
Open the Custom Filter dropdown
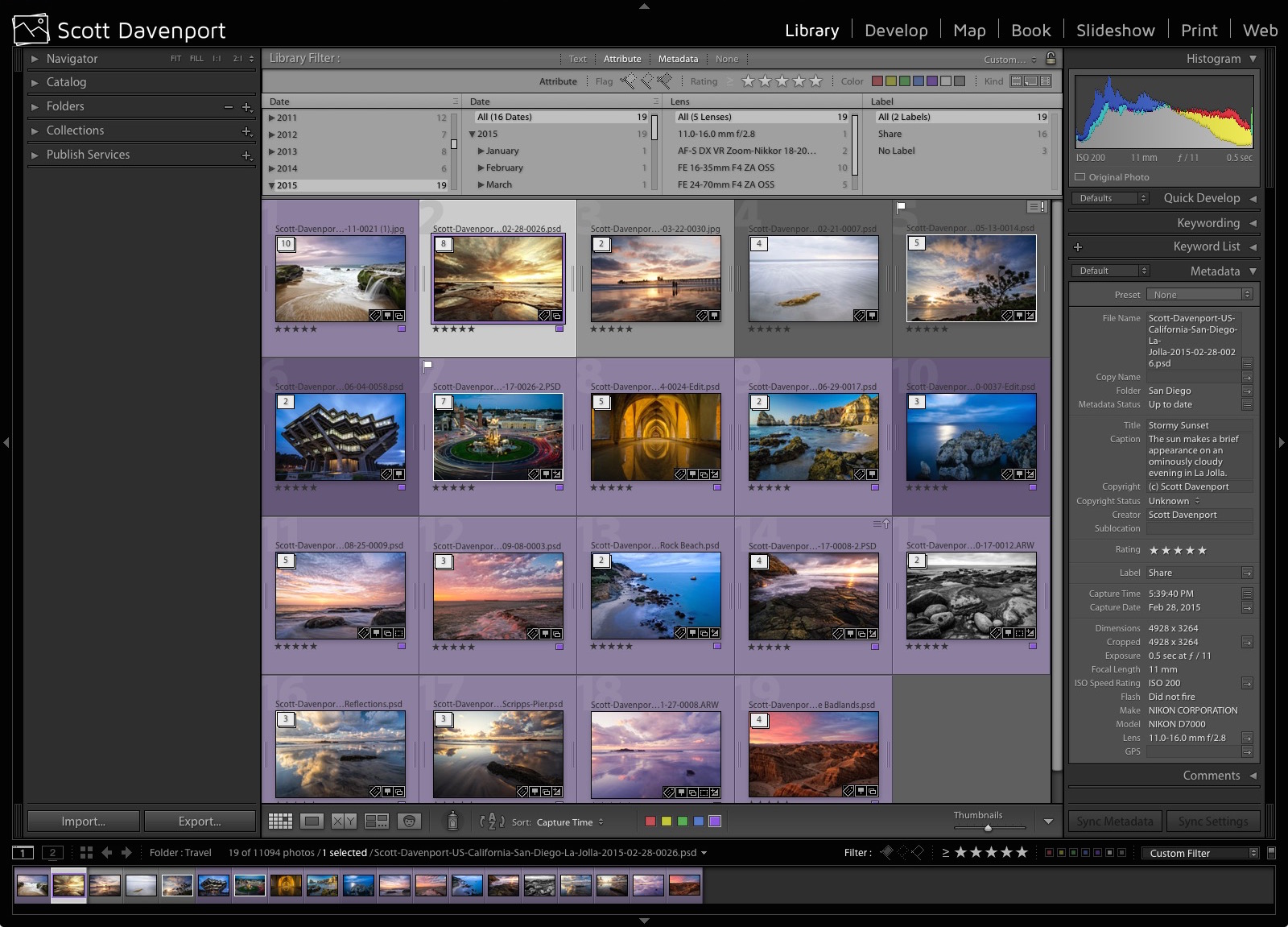1200,853
